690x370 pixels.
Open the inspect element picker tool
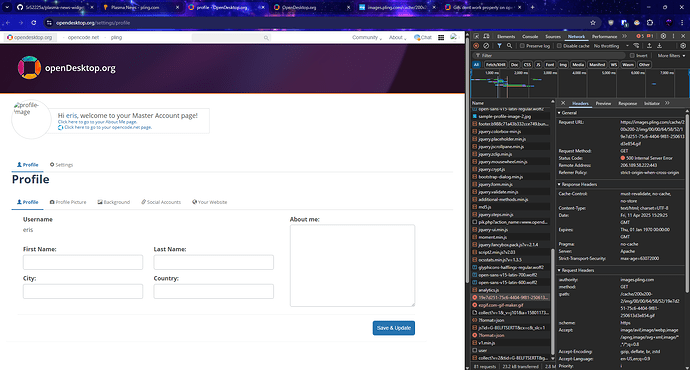(476, 36)
